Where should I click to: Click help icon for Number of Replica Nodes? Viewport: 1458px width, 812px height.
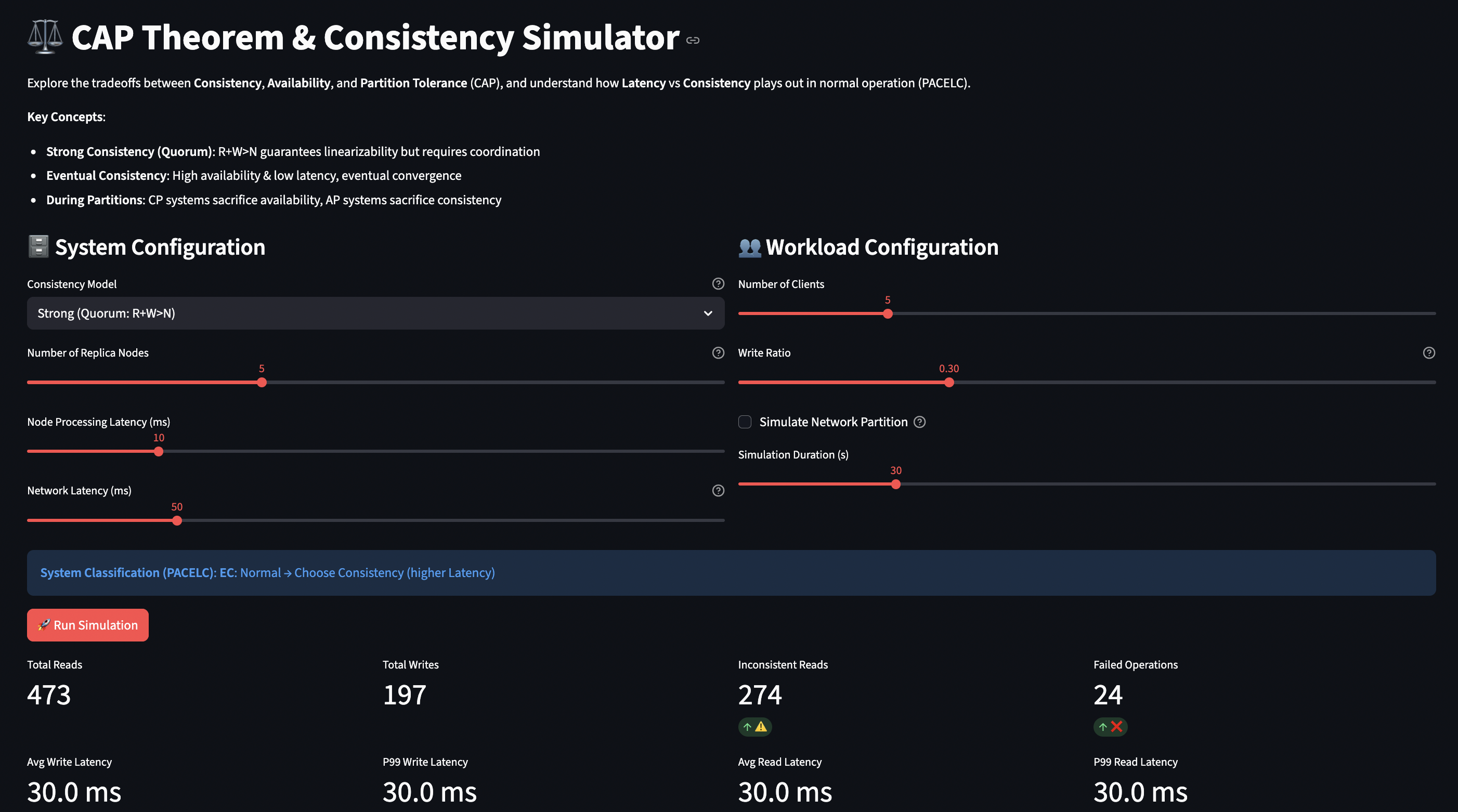point(718,352)
